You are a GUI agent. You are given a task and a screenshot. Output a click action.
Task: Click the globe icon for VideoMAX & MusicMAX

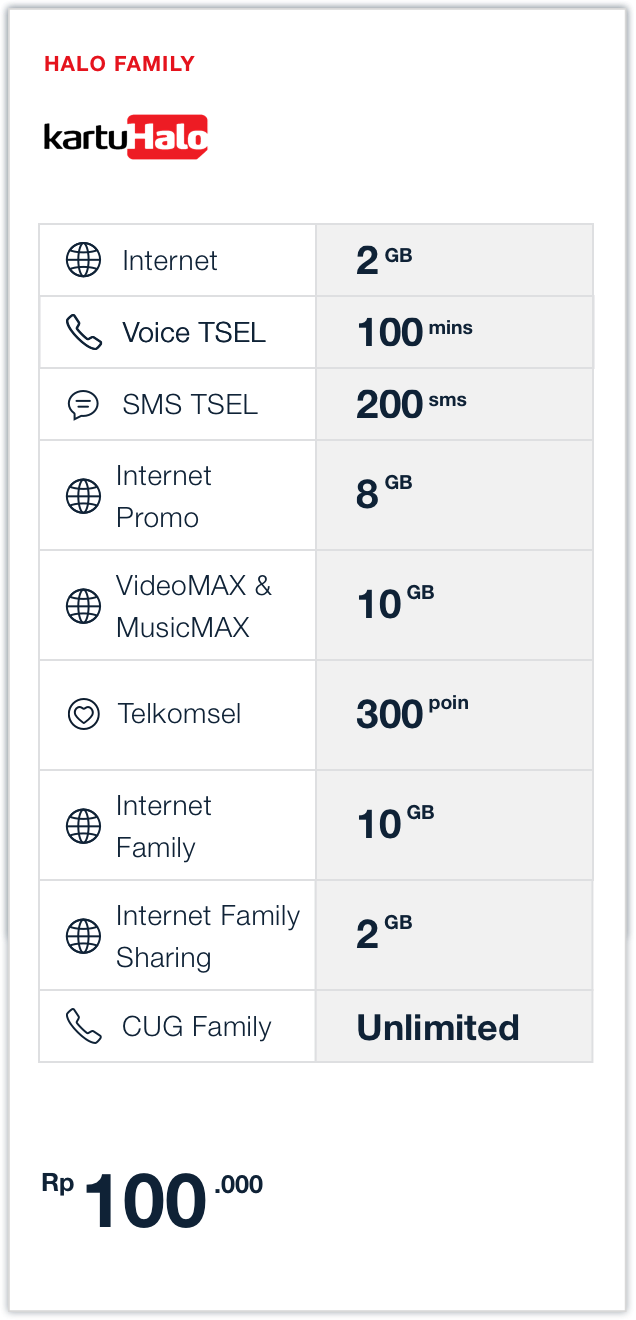point(84,606)
